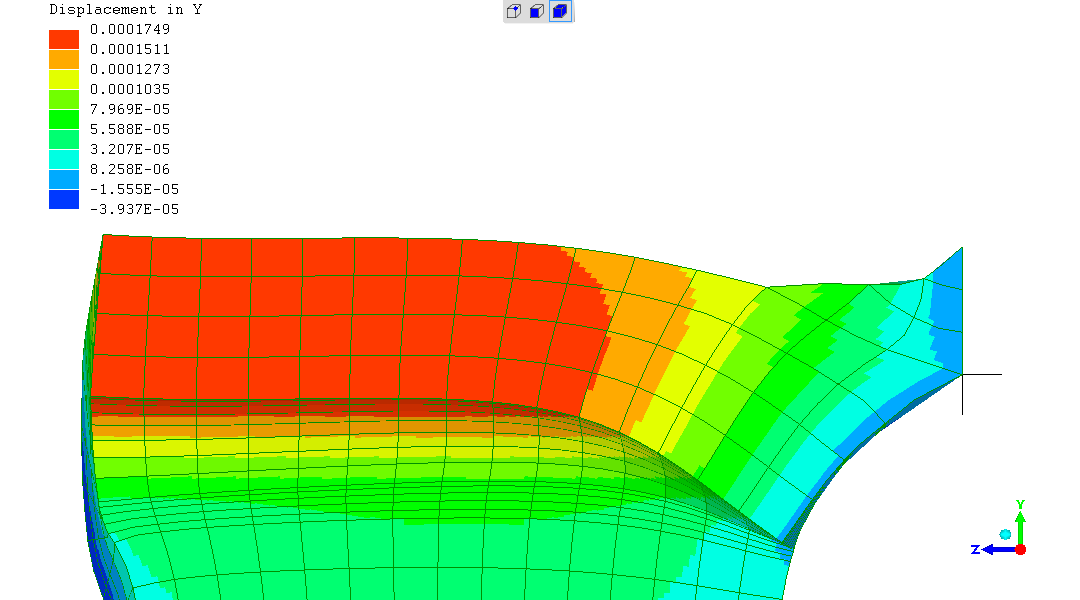This screenshot has width=1080, height=600.
Task: Click the maximum legend value 0.0001749
Action: pos(130,29)
